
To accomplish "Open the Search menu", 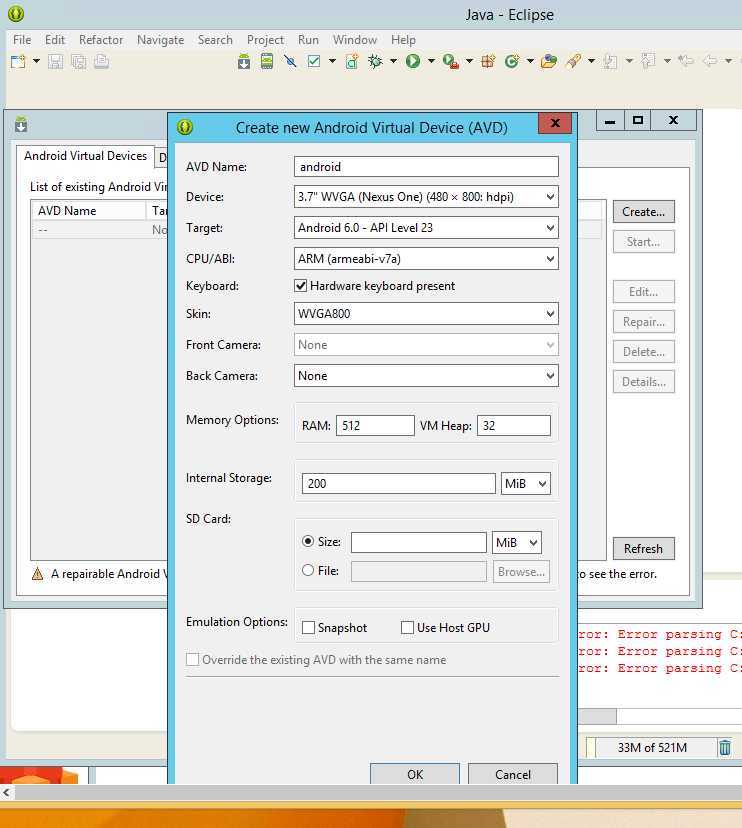I will pos(215,40).
